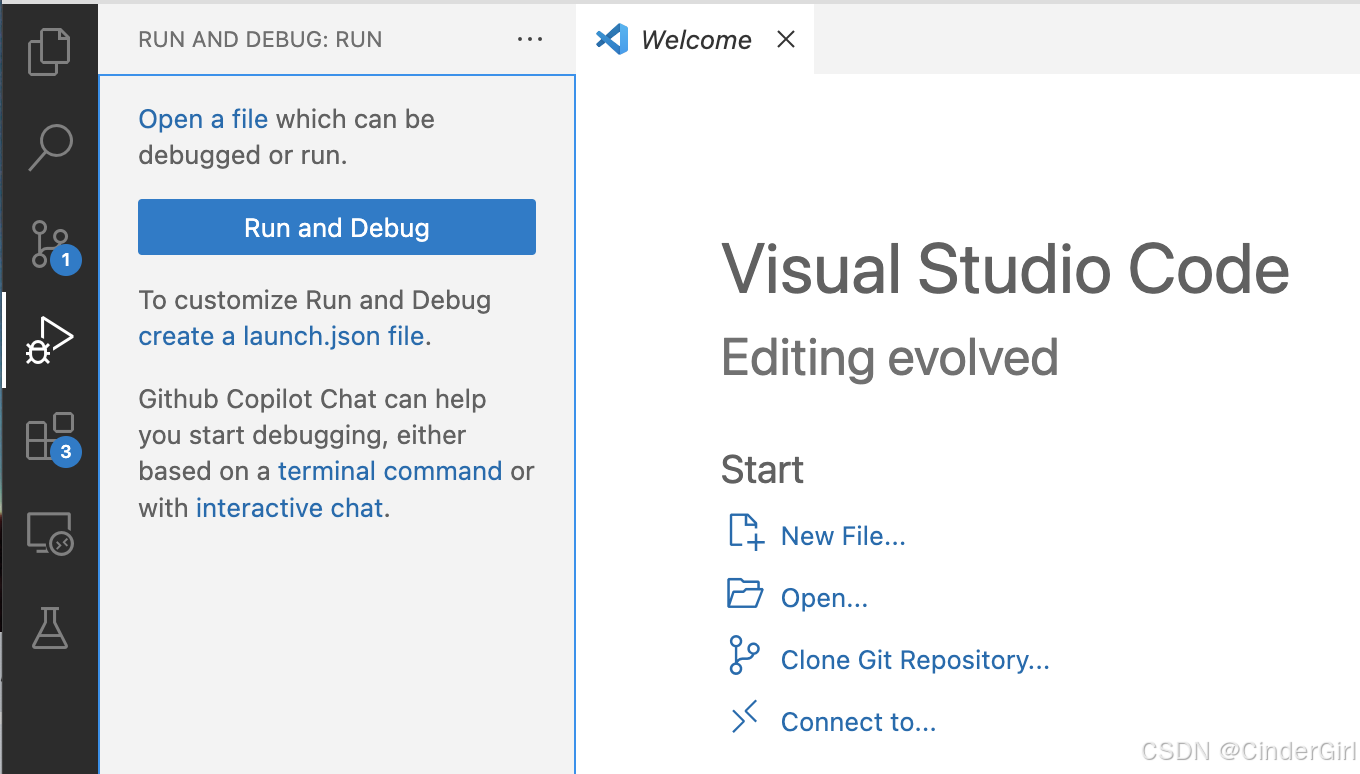Open the Explorer view in activity bar
This screenshot has height=774, width=1360.
pyautogui.click(x=49, y=52)
